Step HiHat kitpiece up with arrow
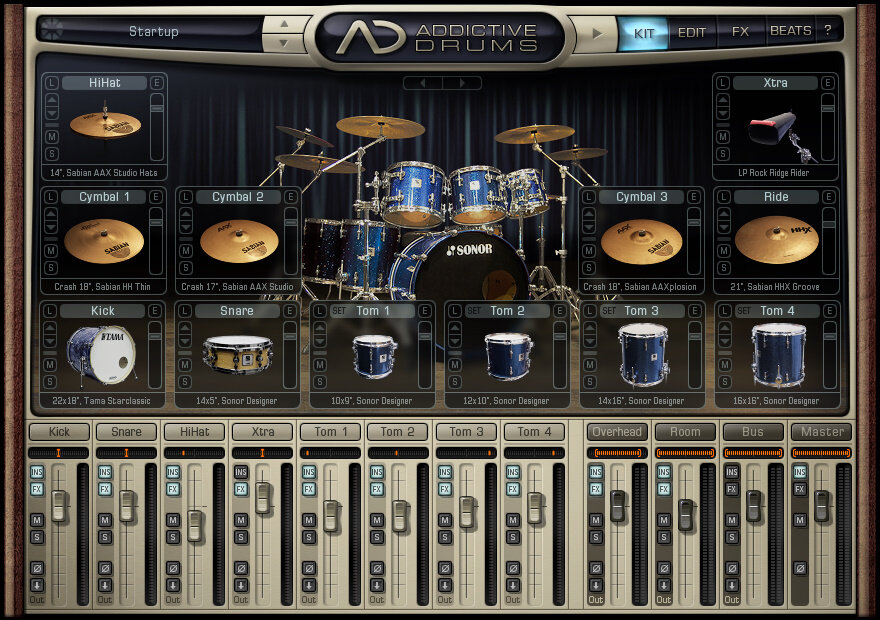Viewport: 880px width, 620px height. [x=52, y=100]
